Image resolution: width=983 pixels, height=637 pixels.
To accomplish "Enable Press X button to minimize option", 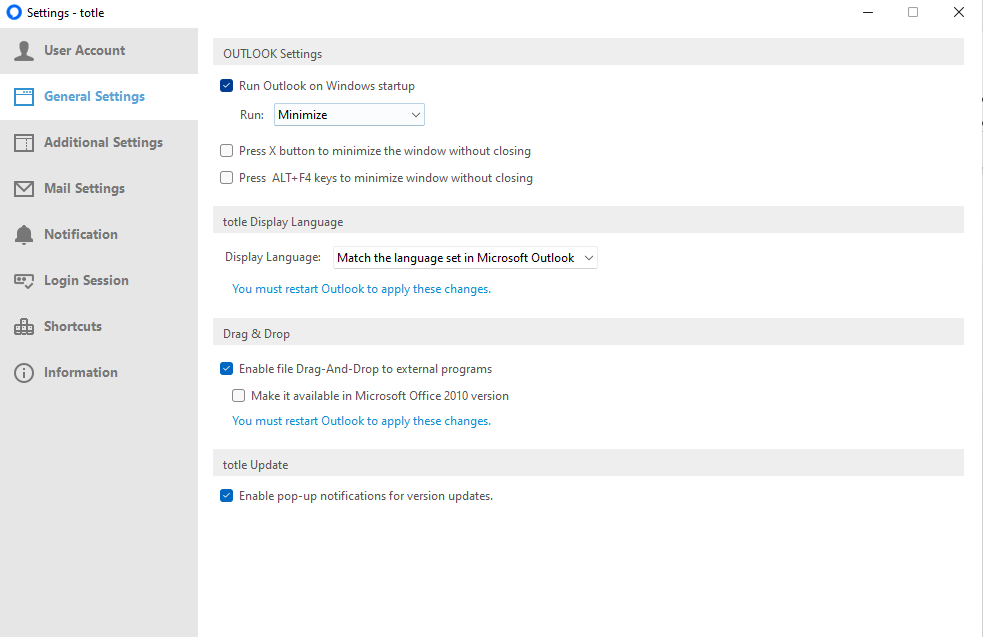I will click(226, 151).
